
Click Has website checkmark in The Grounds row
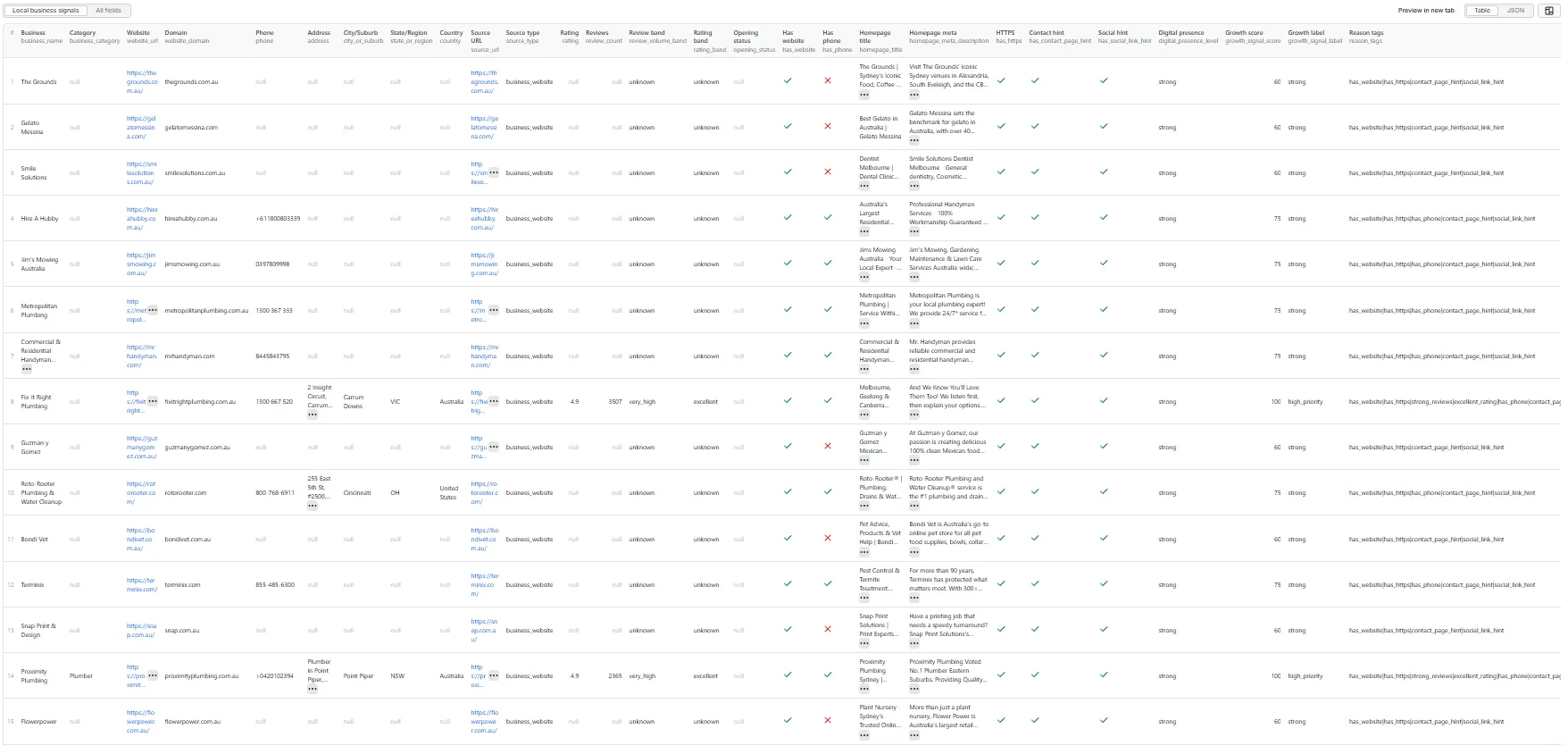point(788,80)
